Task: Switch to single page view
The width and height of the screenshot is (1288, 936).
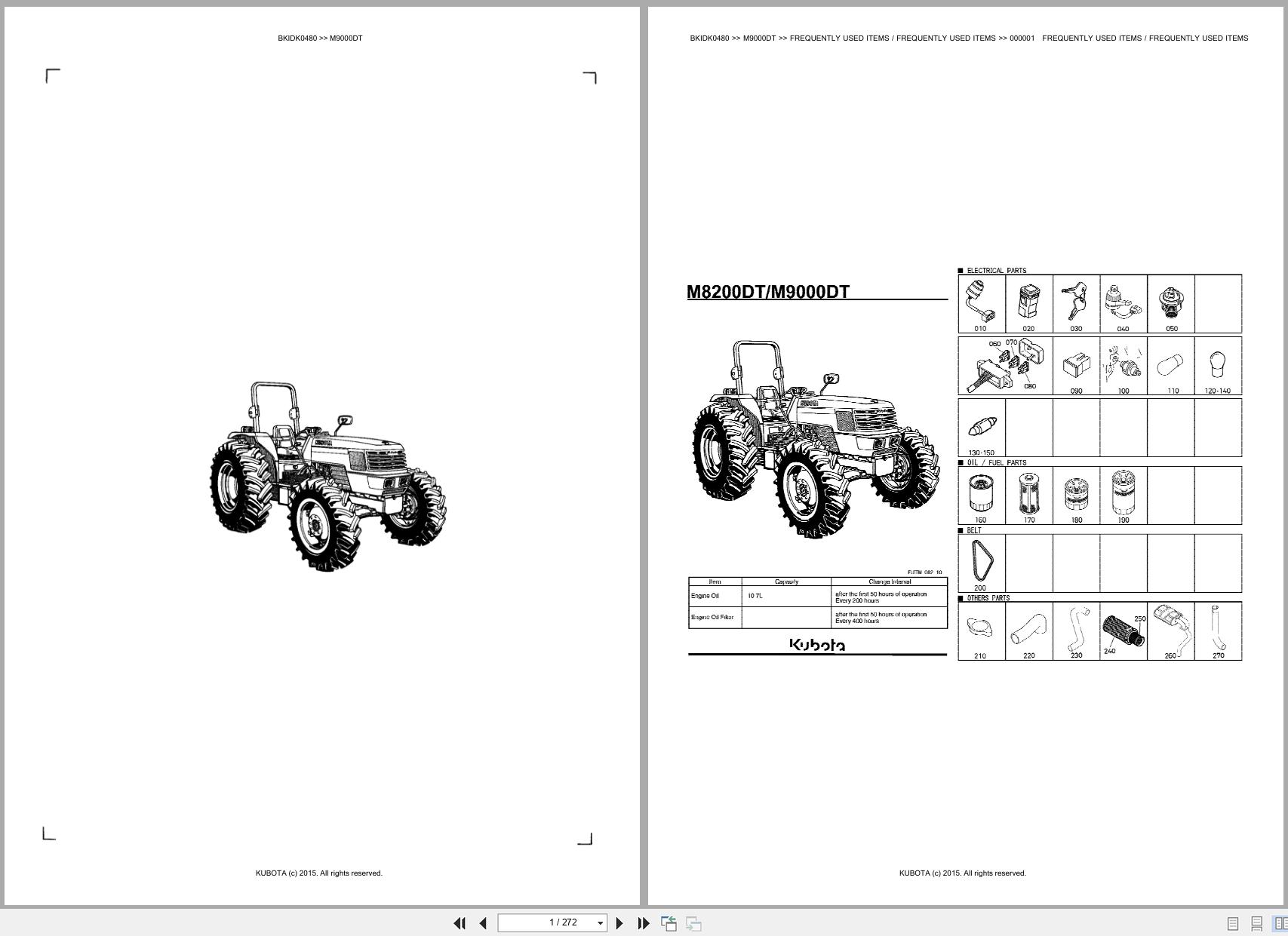Action: click(1233, 923)
